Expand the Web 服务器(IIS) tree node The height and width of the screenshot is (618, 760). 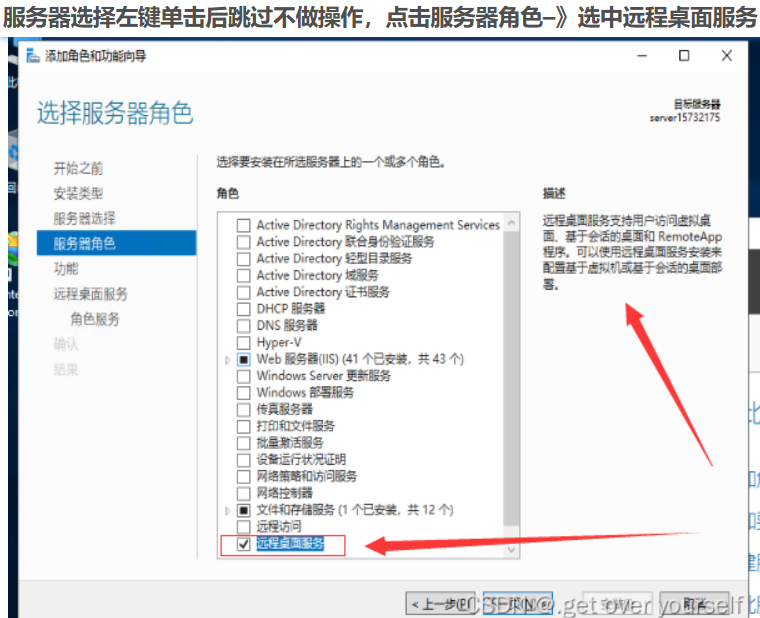click(228, 359)
